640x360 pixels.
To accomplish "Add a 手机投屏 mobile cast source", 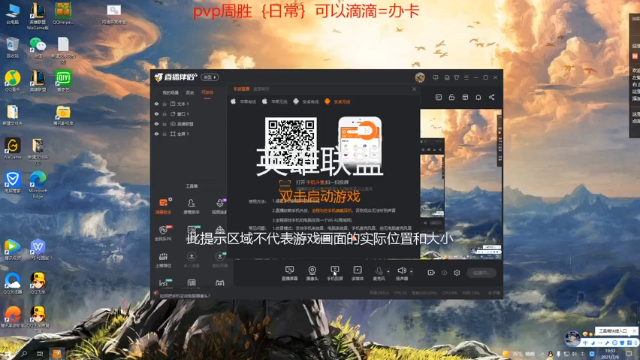I will (x=335, y=273).
